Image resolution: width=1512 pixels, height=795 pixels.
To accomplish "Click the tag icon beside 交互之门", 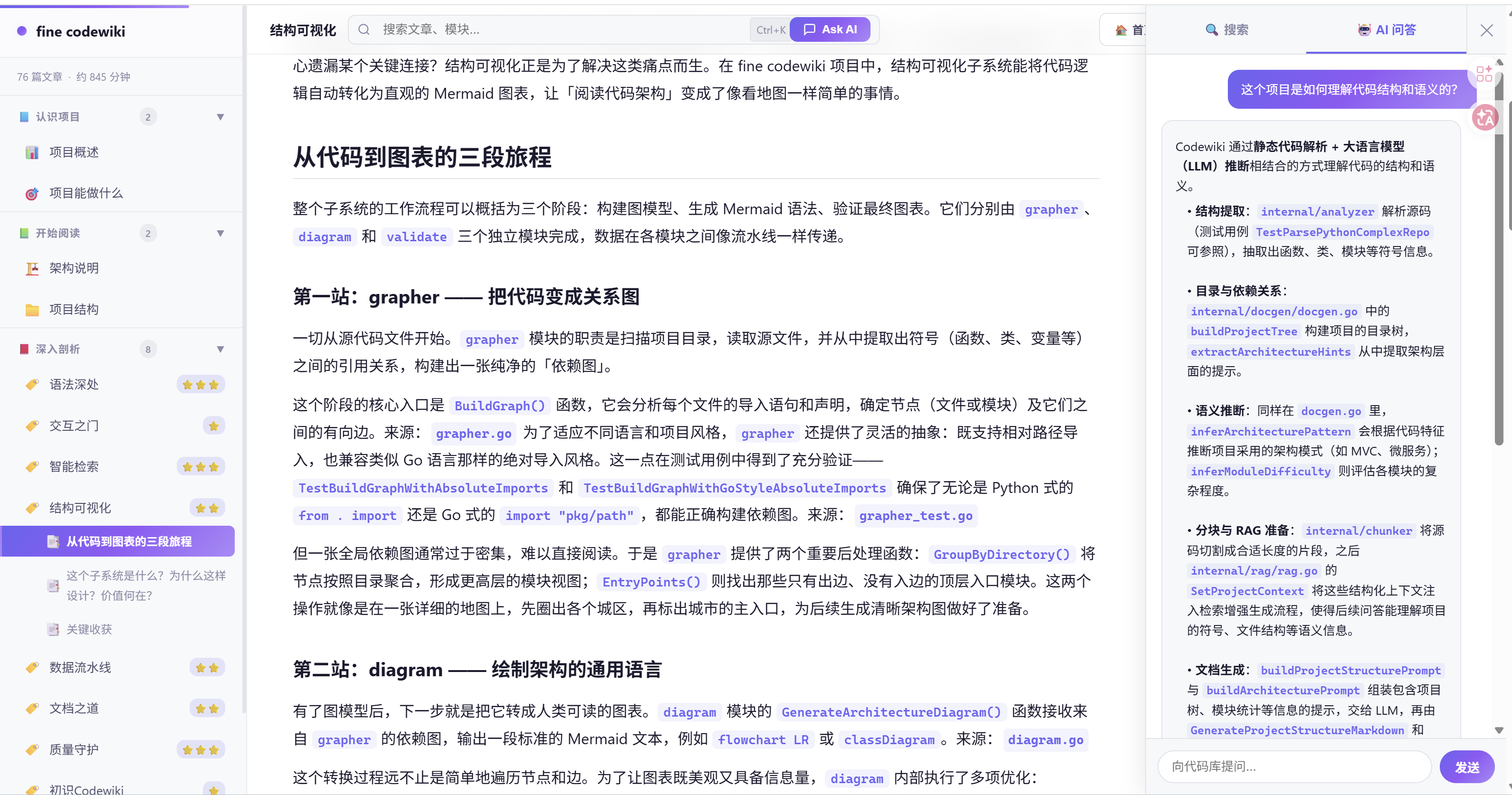I will [x=32, y=426].
